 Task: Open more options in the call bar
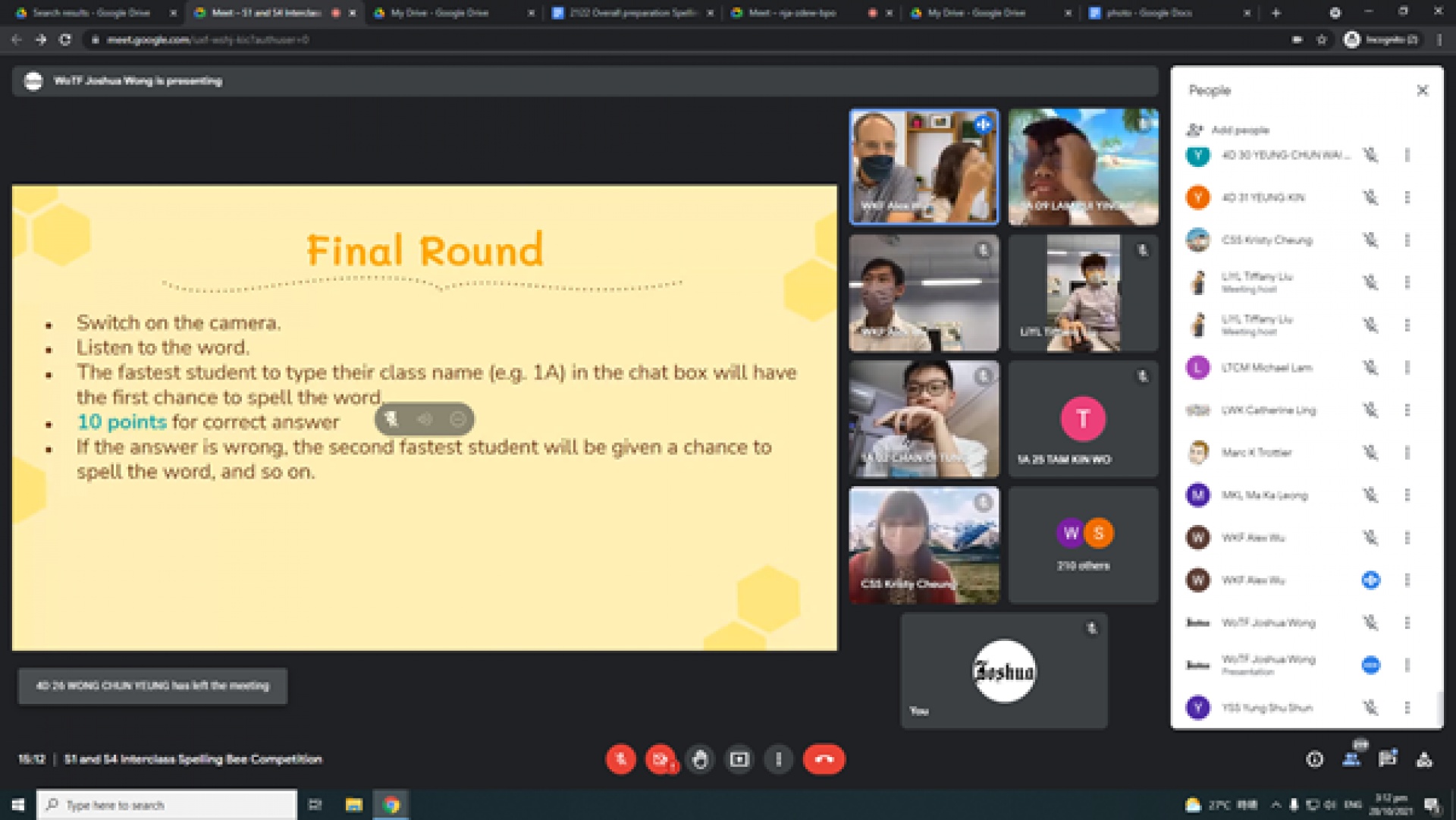click(x=779, y=759)
